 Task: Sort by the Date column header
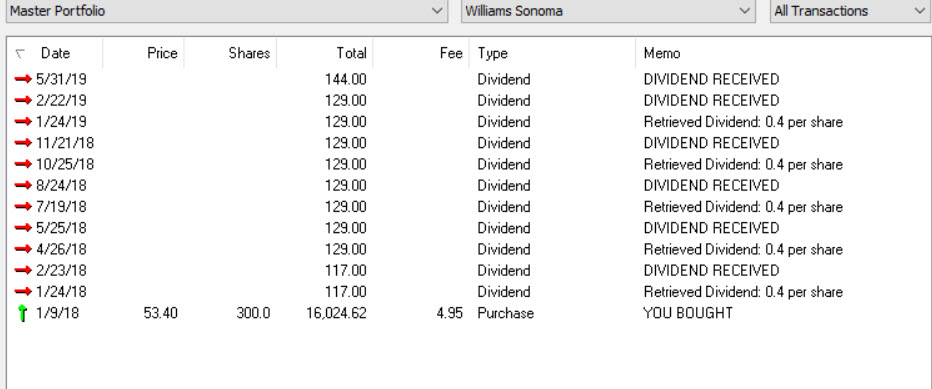tap(55, 54)
